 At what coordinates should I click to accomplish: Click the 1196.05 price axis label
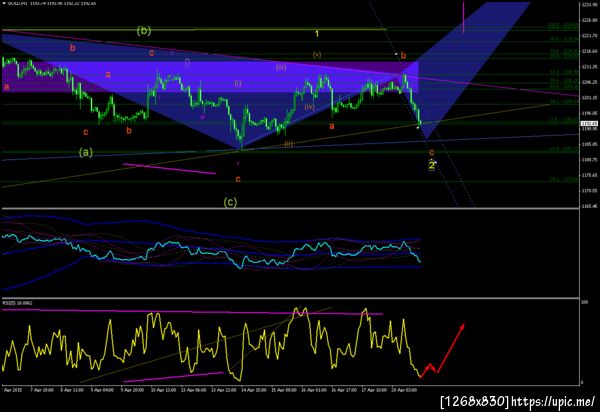(590, 113)
